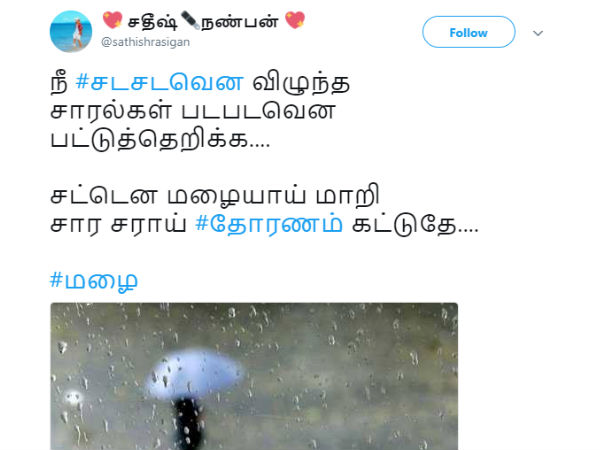This screenshot has width=600, height=450.
Task: Open profile via the நண்பன் name text
Action: pyautogui.click(x=240, y=21)
